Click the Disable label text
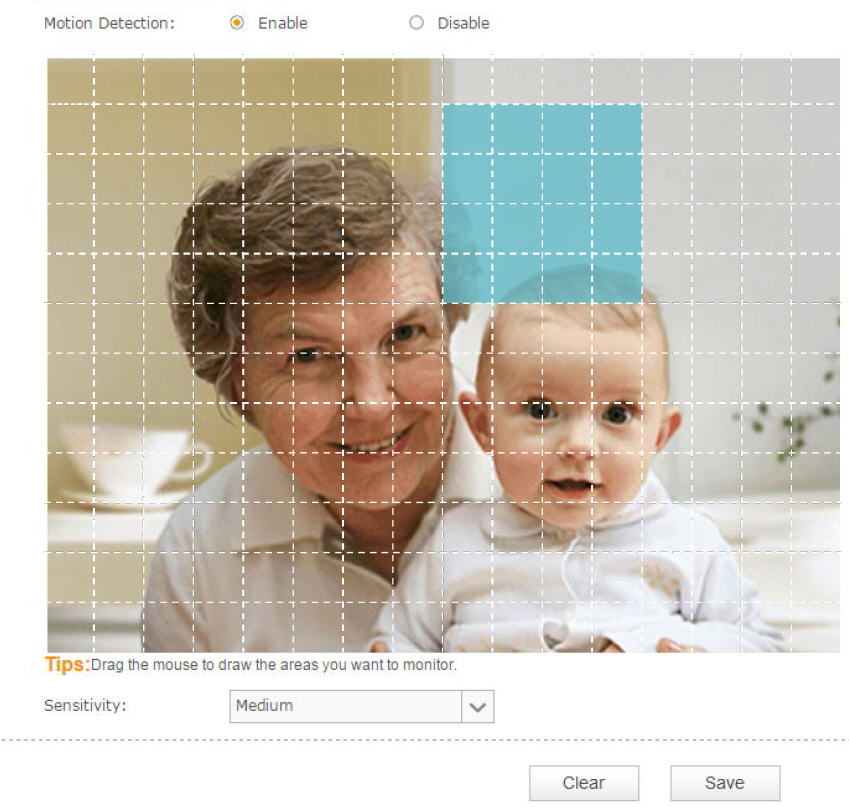 click(463, 23)
